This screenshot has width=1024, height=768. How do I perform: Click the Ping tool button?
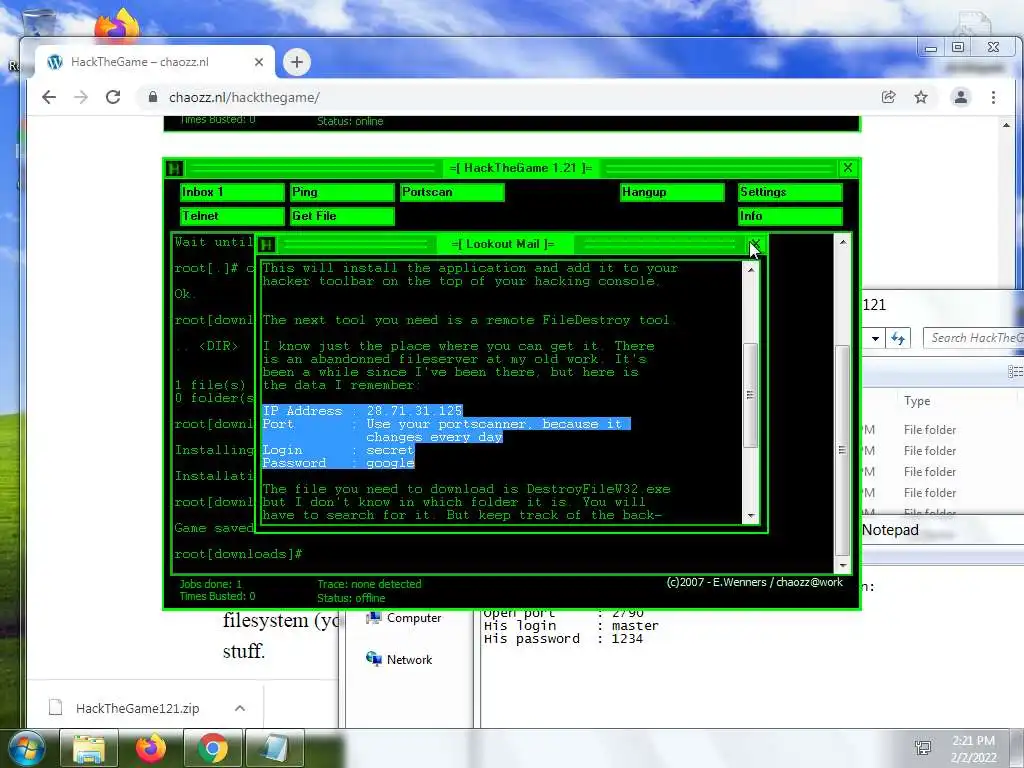342,192
